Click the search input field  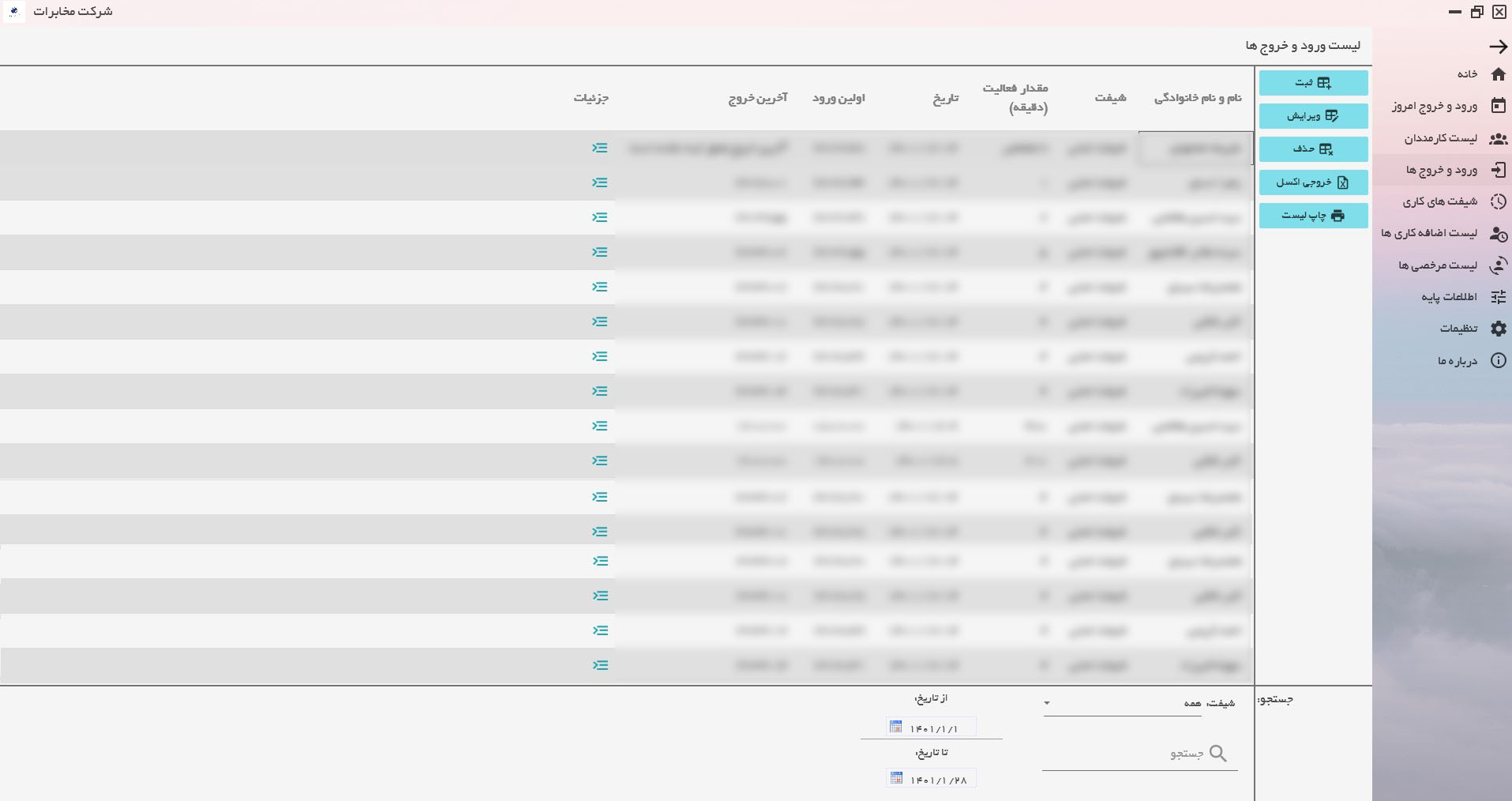pos(1129,754)
